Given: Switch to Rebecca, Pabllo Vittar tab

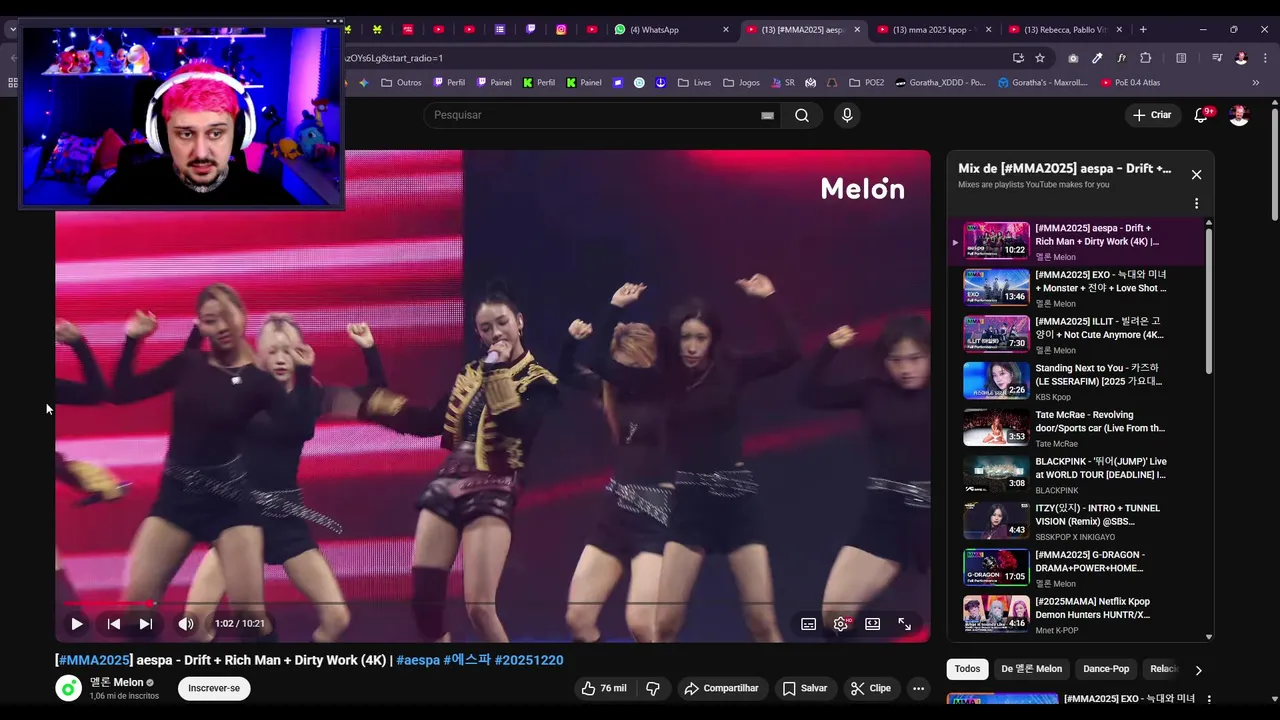Looking at the screenshot, I should click(1064, 30).
